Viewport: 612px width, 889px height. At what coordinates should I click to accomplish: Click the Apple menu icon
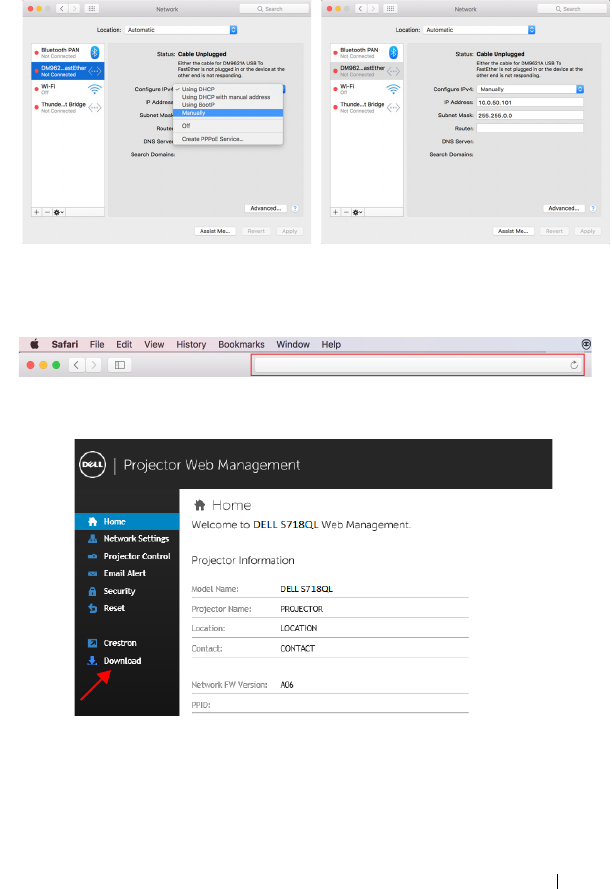[35, 344]
